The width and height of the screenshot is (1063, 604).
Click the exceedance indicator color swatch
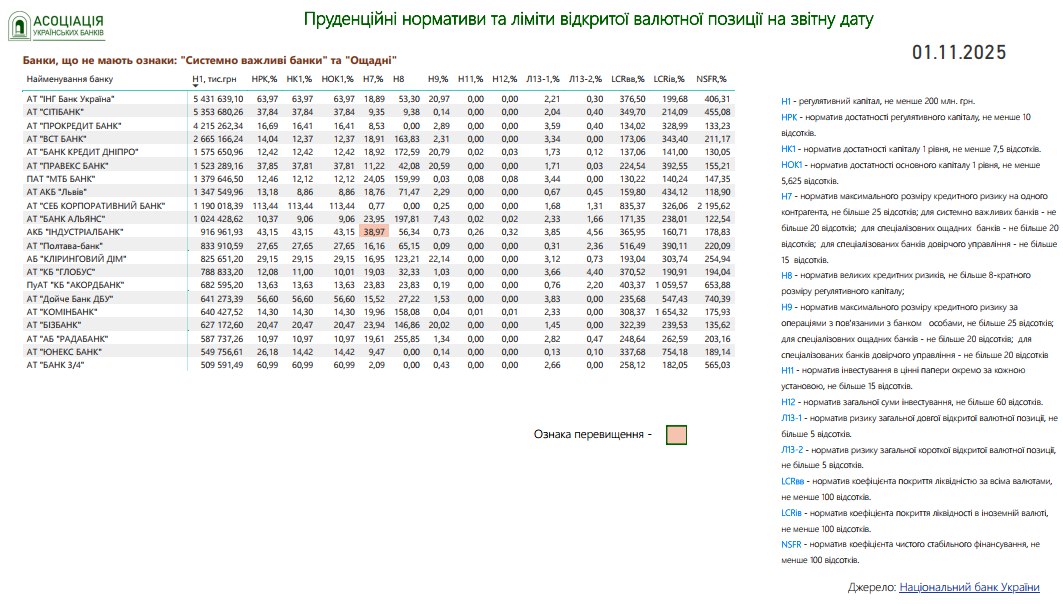click(676, 435)
